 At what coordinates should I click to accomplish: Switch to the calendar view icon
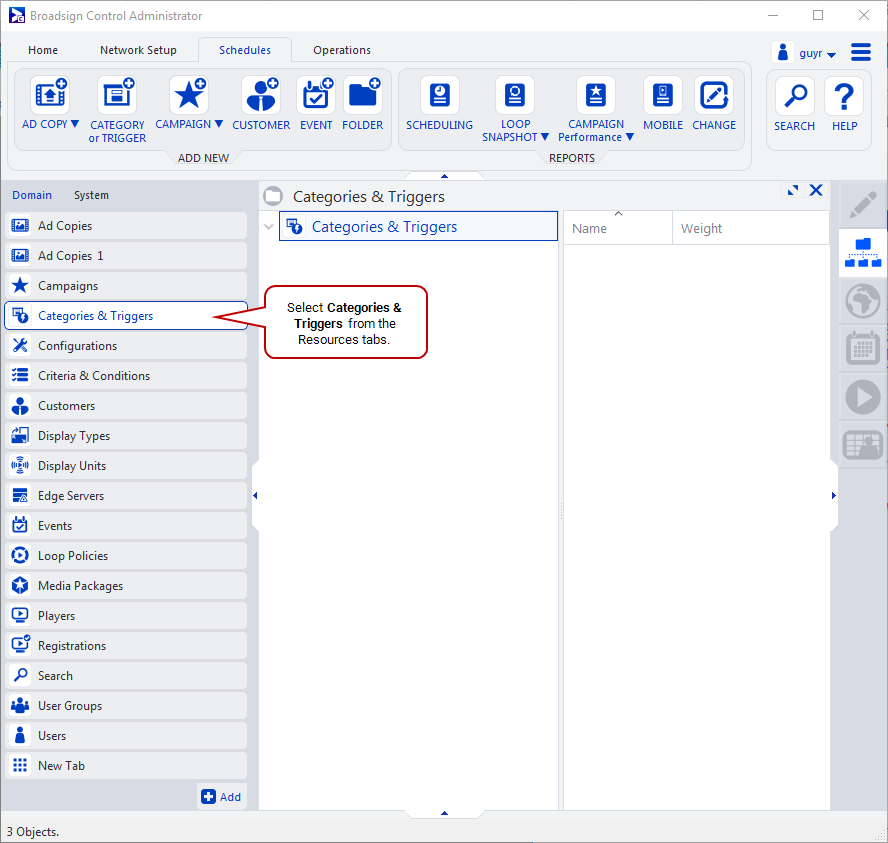pyautogui.click(x=863, y=349)
